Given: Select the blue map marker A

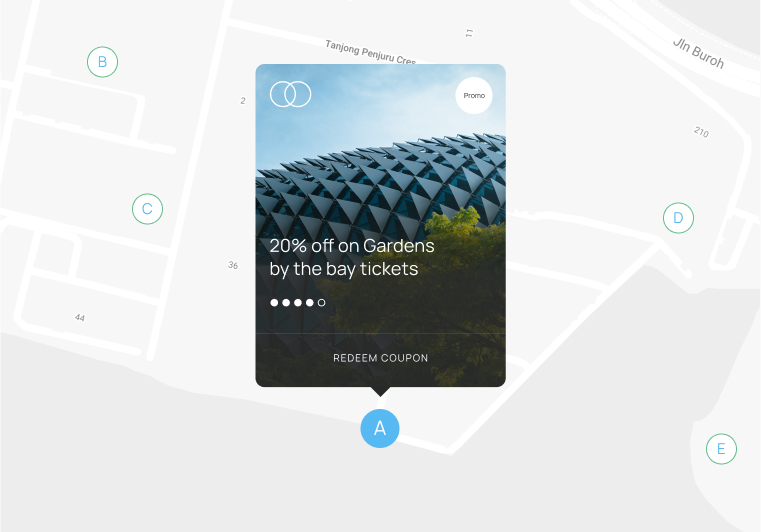Looking at the screenshot, I should click(380, 428).
